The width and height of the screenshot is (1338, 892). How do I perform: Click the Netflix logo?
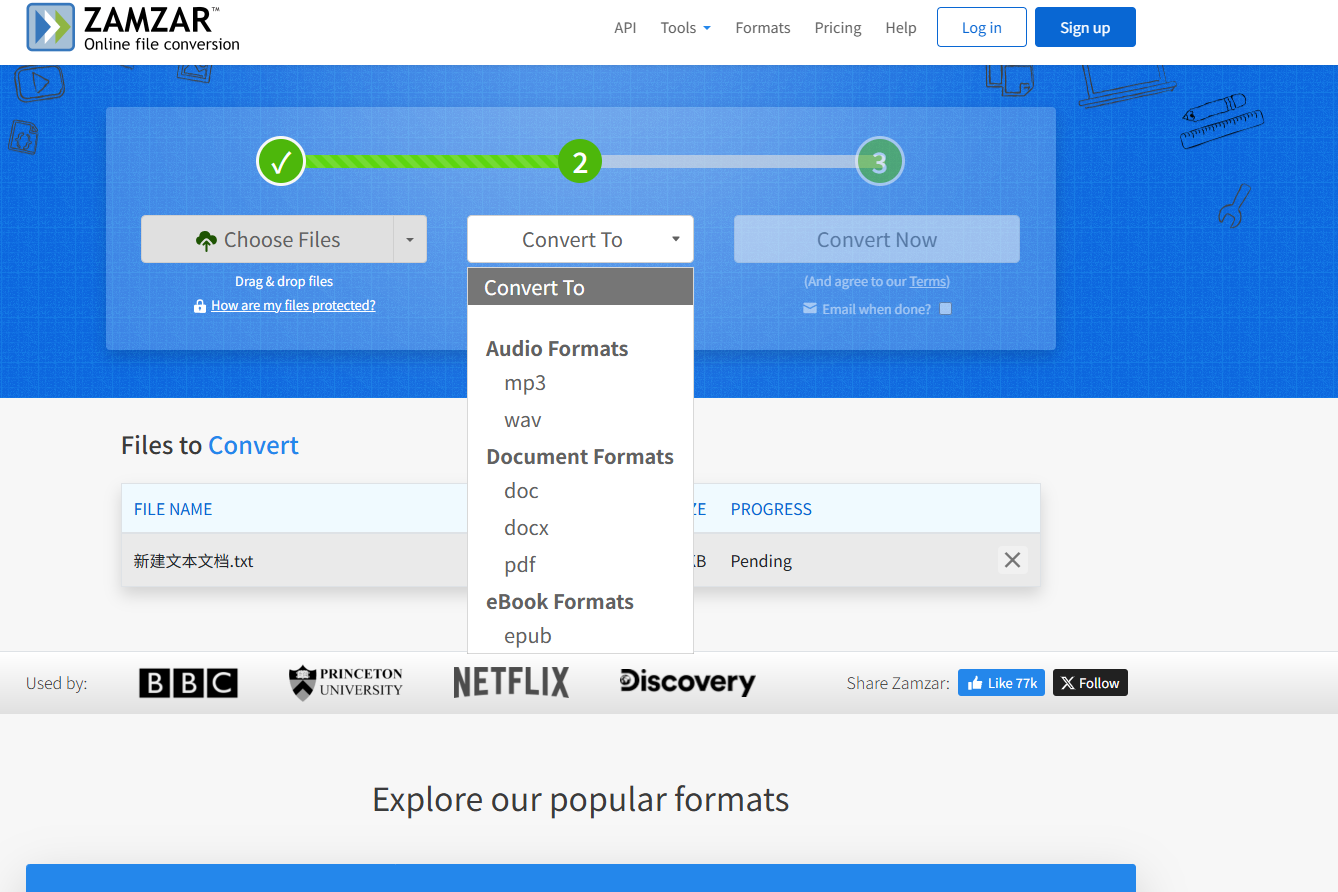[511, 683]
